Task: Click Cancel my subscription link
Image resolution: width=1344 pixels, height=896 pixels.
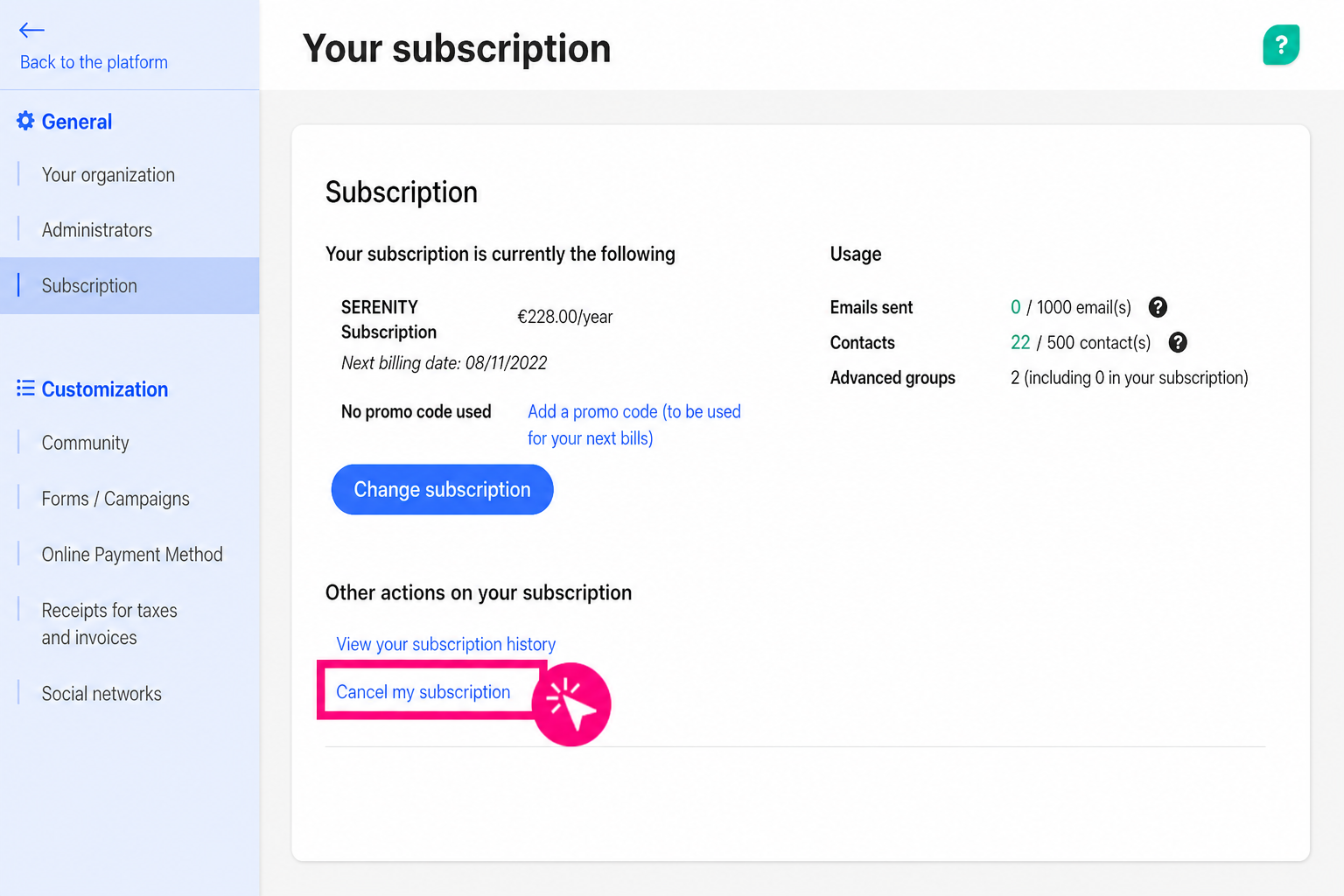Action: 423,692
